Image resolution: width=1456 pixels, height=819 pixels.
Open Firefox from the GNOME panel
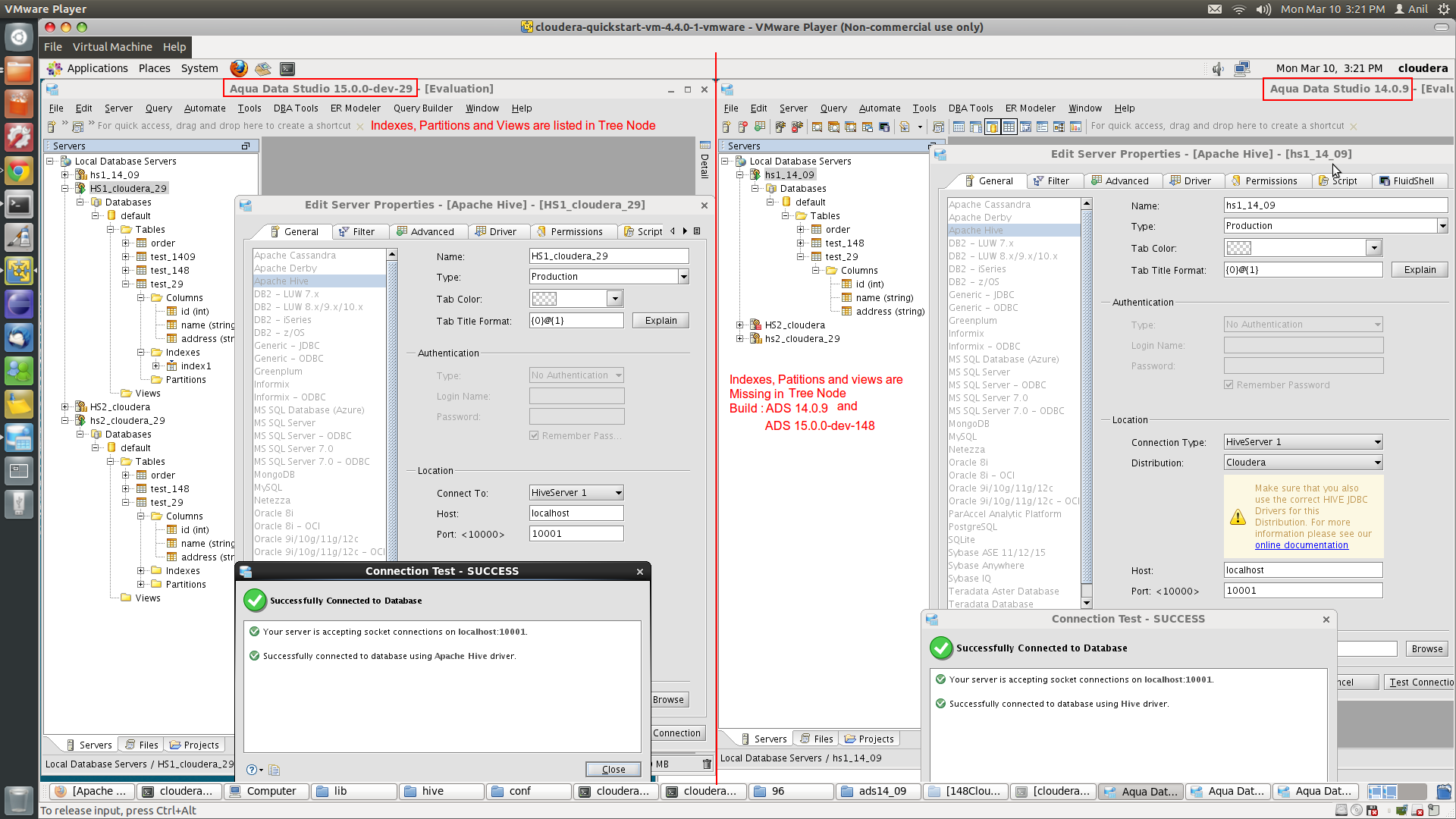(x=239, y=68)
